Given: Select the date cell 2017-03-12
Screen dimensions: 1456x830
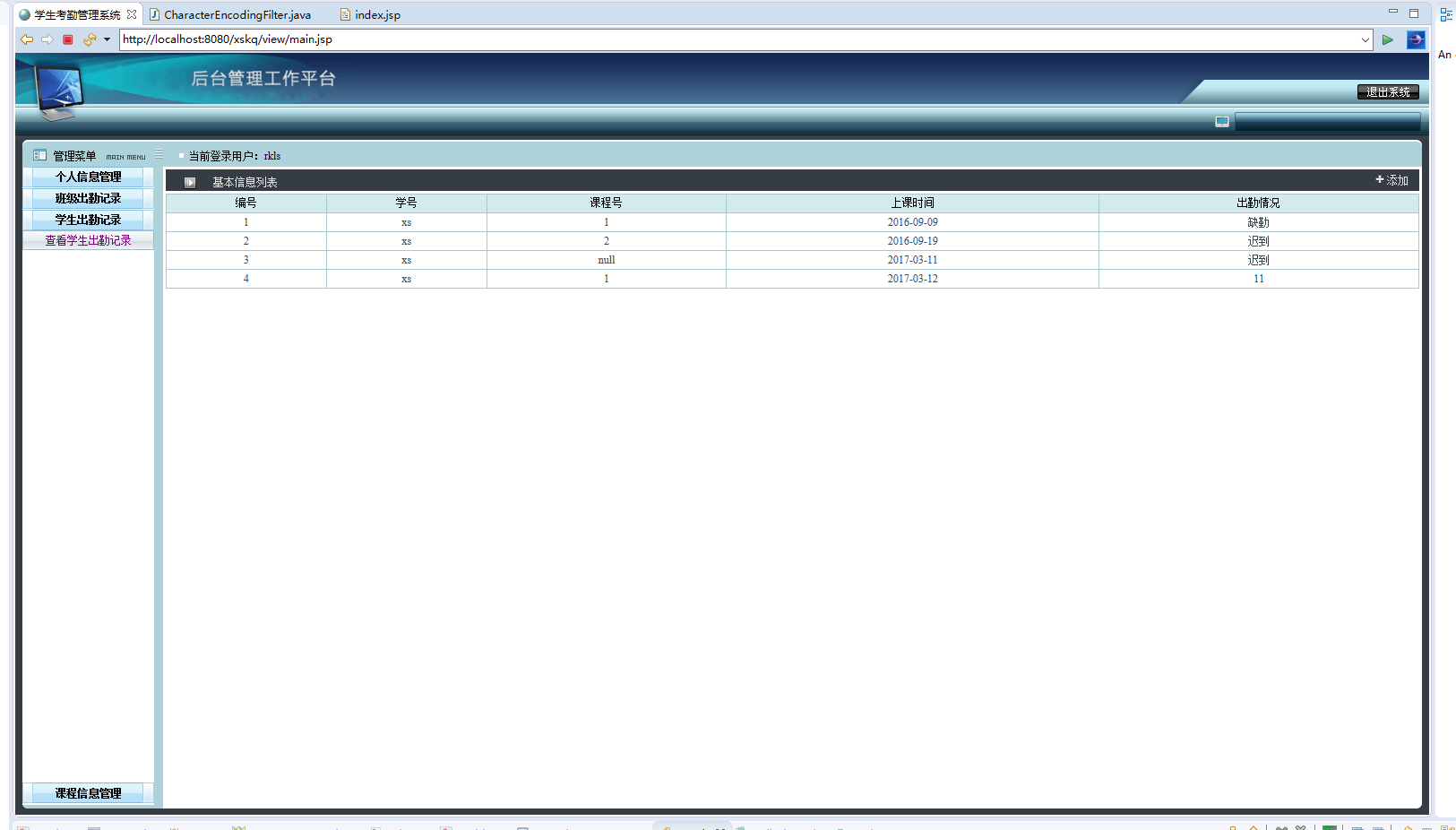Looking at the screenshot, I should pos(912,279).
